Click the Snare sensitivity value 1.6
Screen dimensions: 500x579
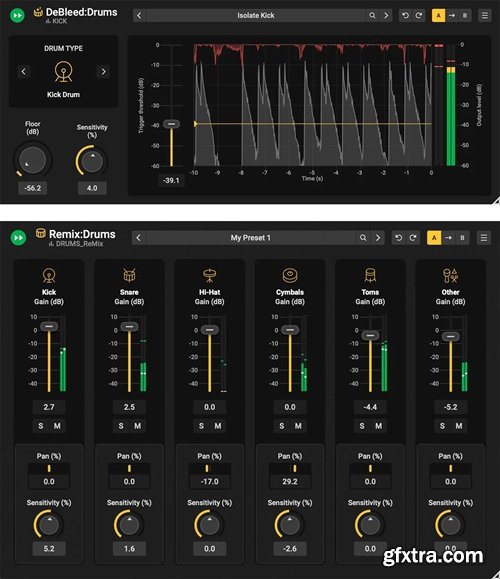click(x=129, y=549)
